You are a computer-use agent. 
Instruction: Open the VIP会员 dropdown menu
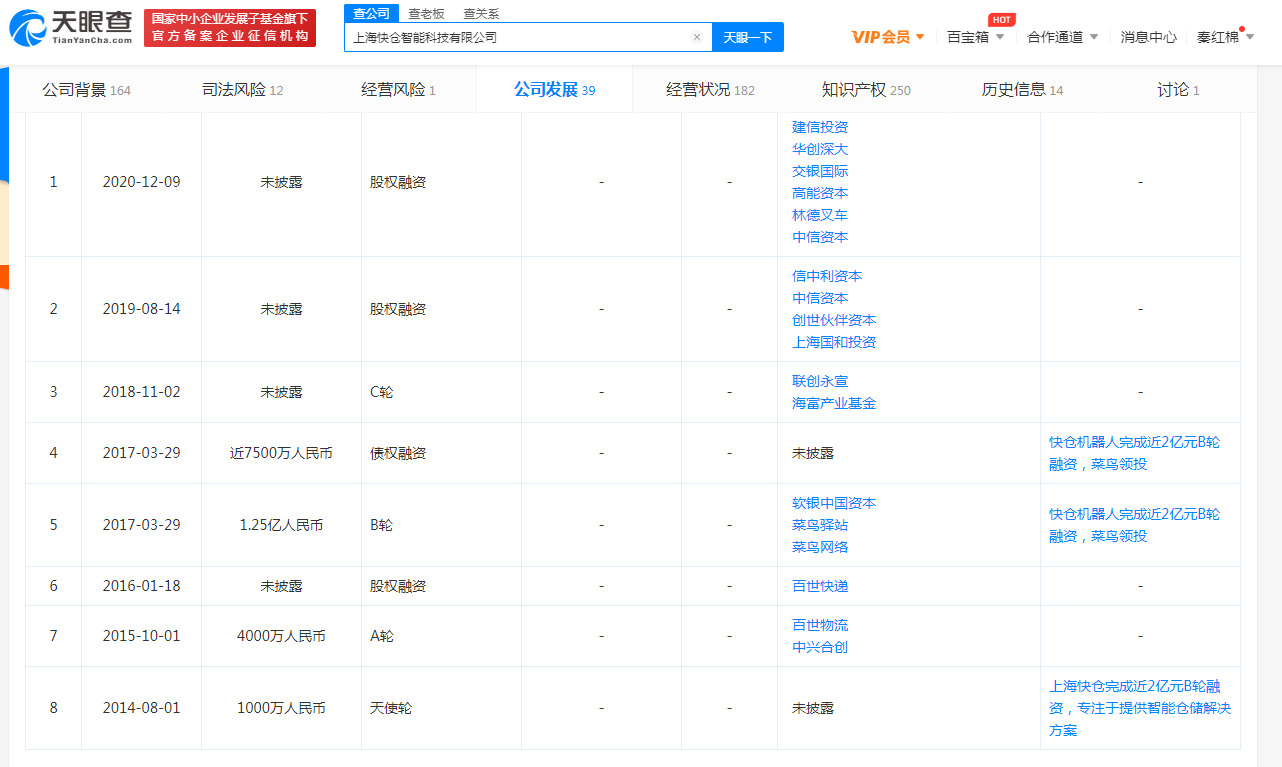tap(888, 37)
